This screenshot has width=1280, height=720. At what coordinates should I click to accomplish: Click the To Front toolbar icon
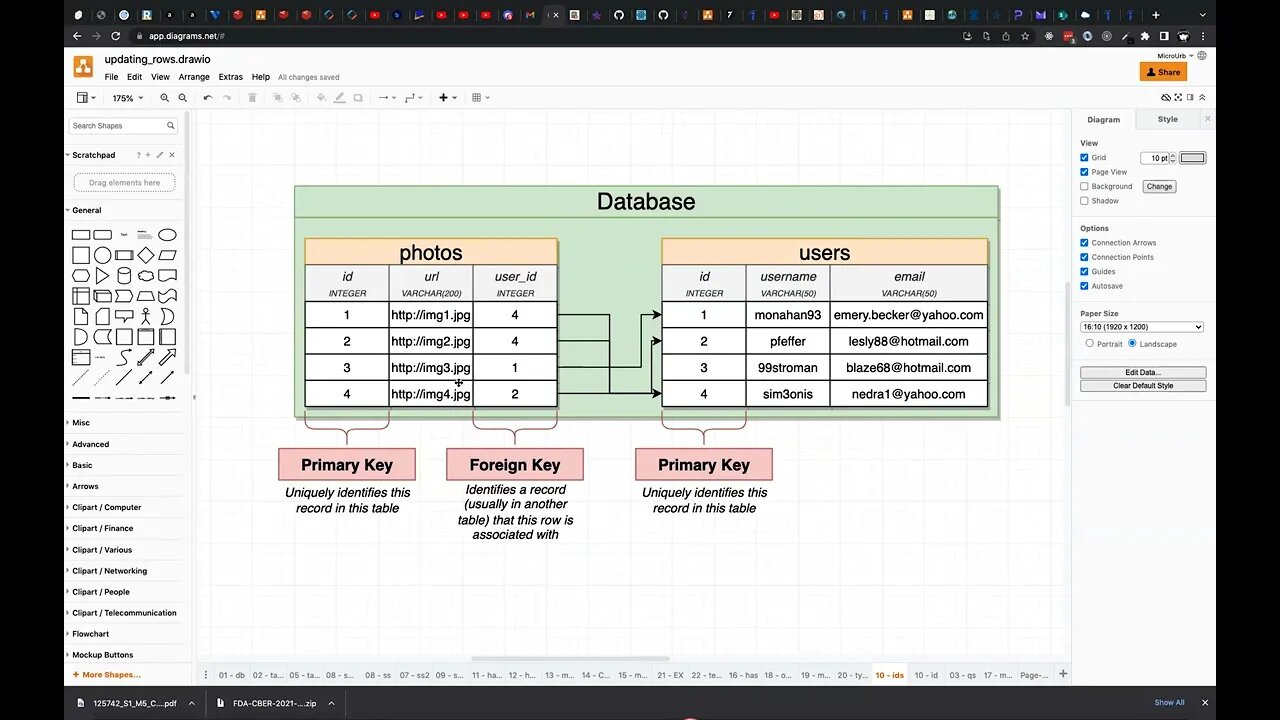(278, 98)
